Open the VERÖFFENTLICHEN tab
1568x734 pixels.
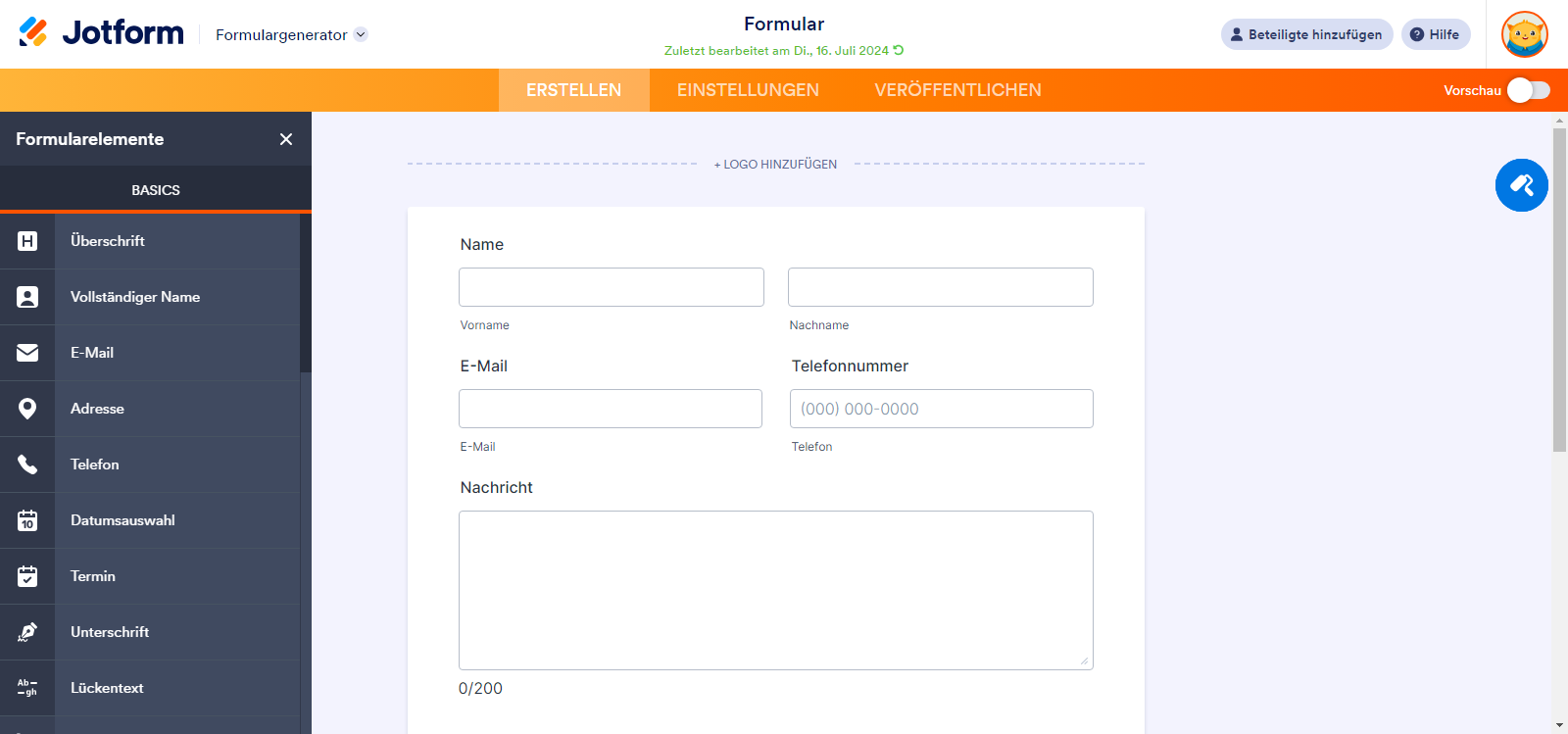point(957,89)
